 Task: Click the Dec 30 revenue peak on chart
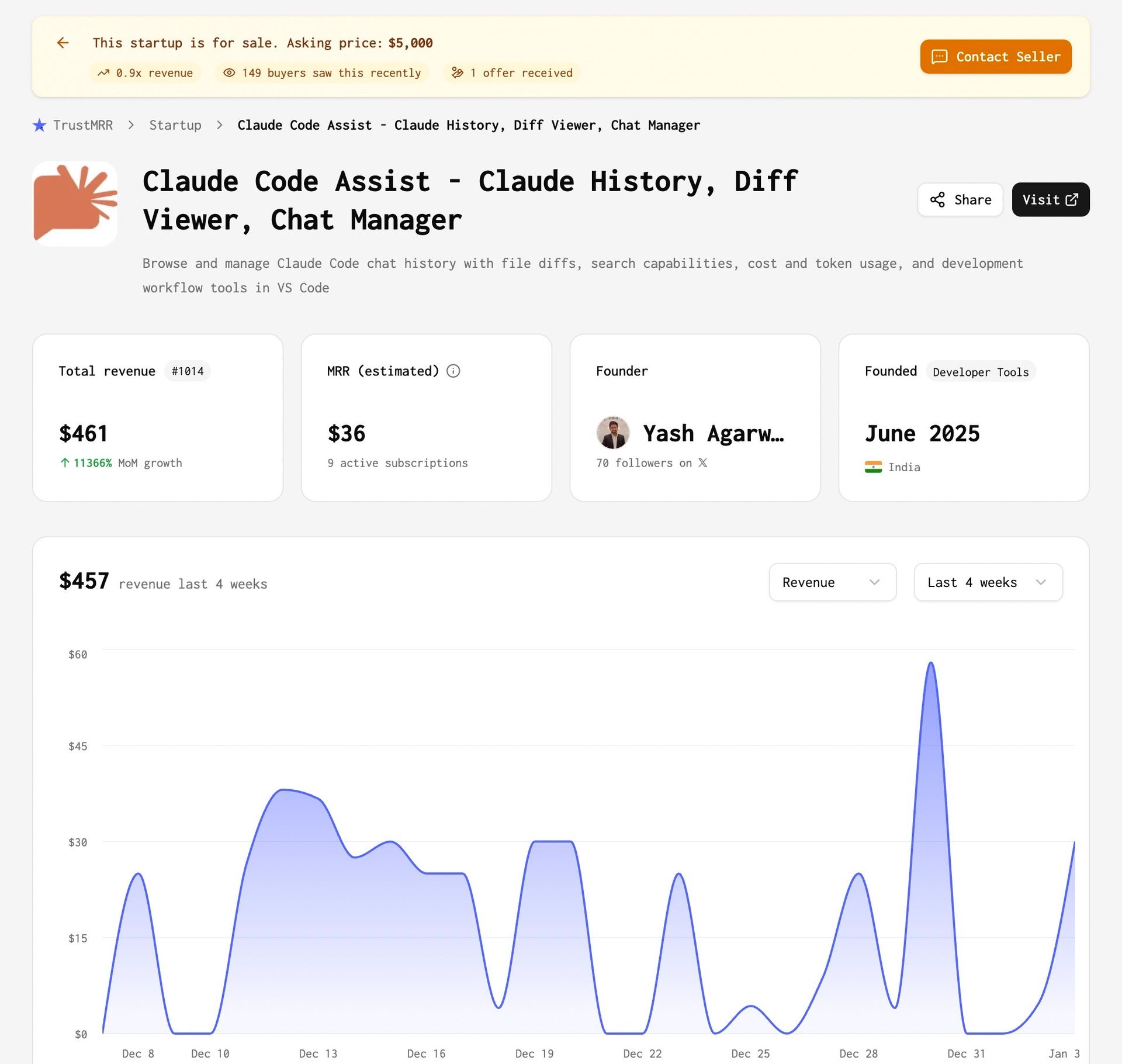(931, 664)
